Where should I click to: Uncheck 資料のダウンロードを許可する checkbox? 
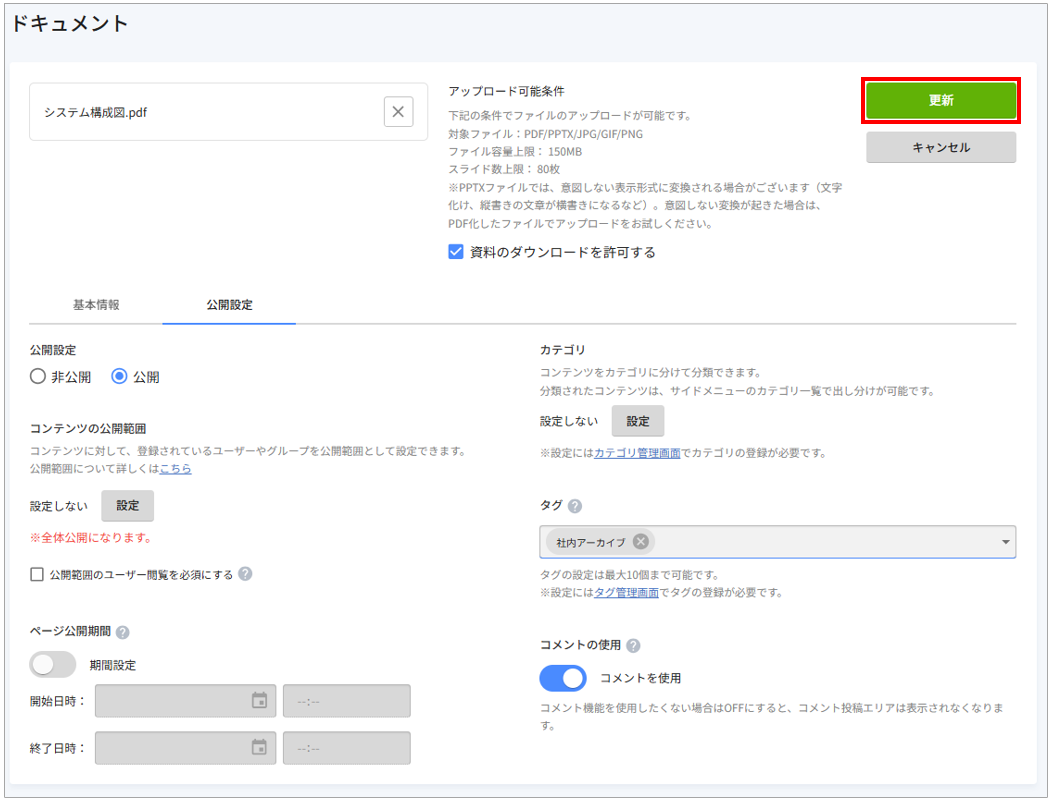coord(456,252)
